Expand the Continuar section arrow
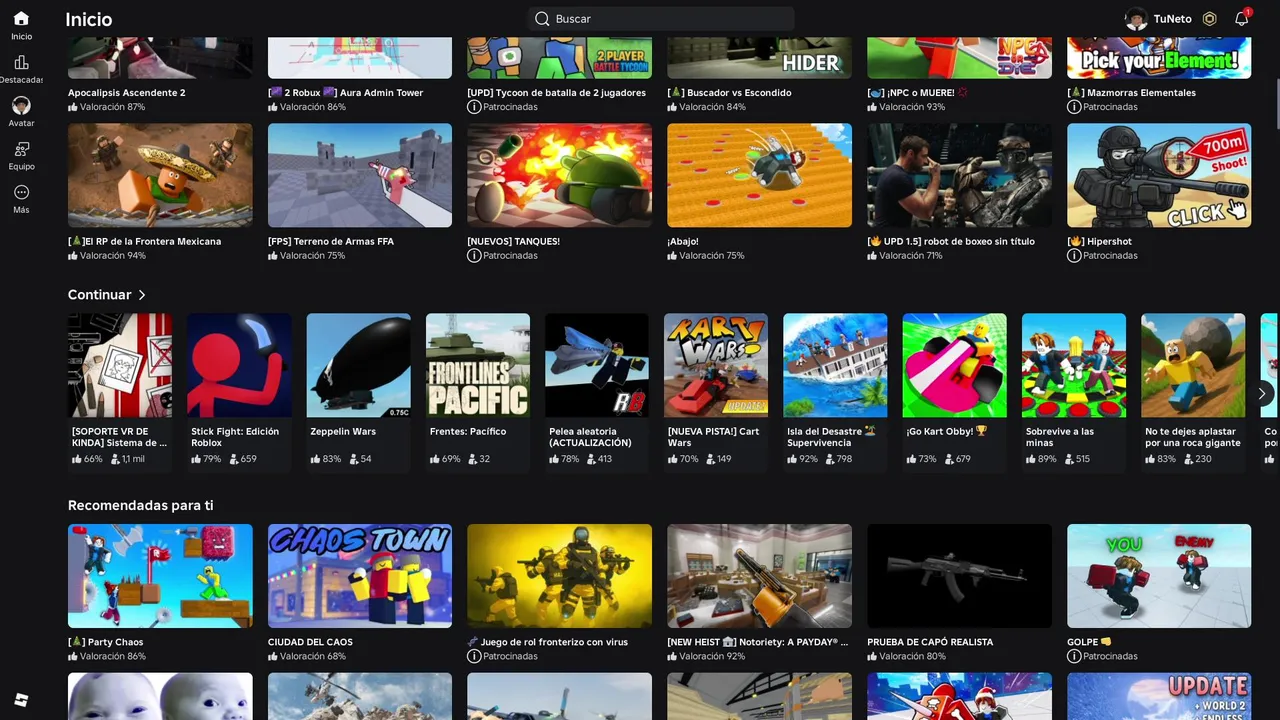Screen dimensions: 1280x720 [x=141, y=295]
